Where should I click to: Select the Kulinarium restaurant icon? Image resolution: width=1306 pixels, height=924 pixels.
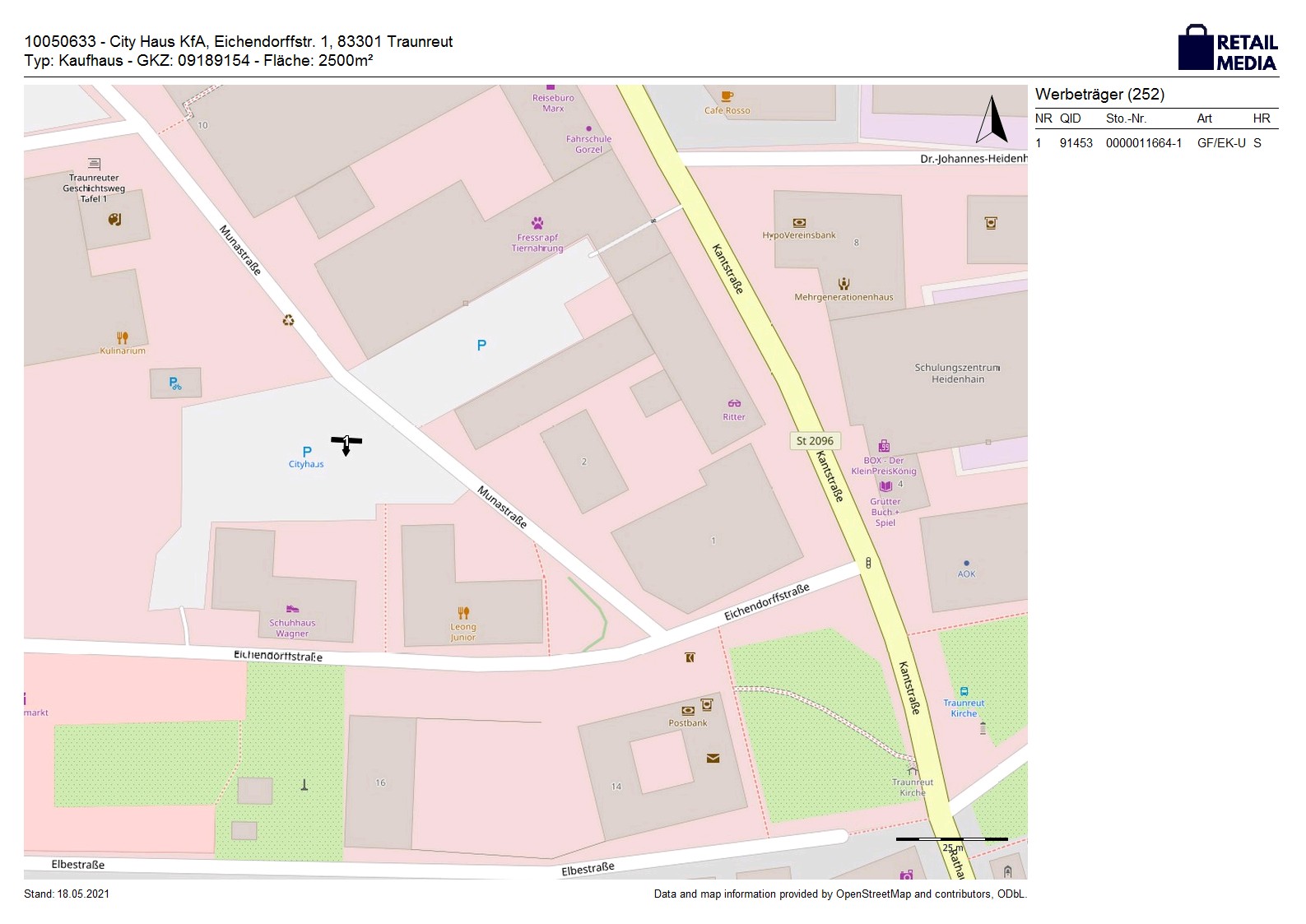123,337
